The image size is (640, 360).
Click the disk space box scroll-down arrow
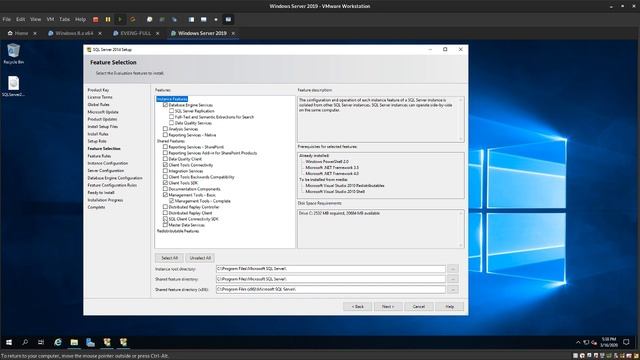tap(461, 245)
